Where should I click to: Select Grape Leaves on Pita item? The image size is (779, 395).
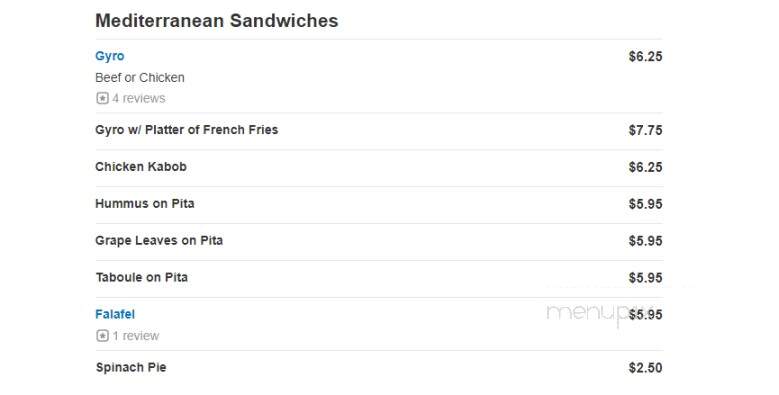[x=159, y=240]
